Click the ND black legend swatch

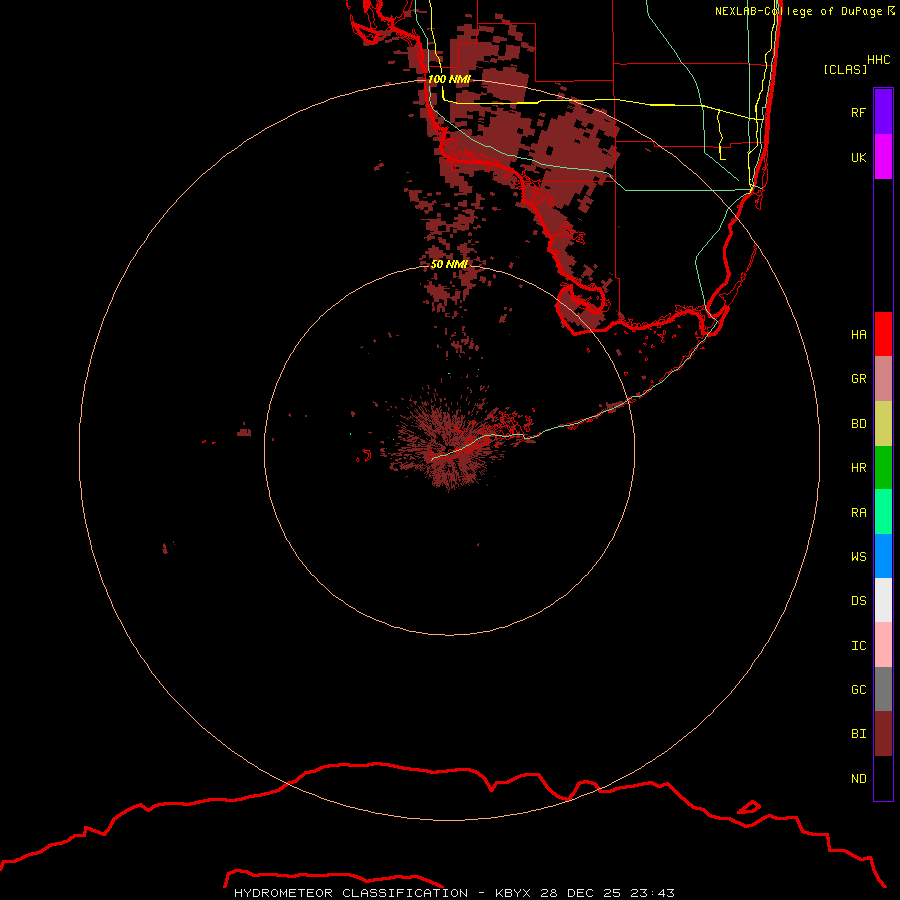point(883,778)
